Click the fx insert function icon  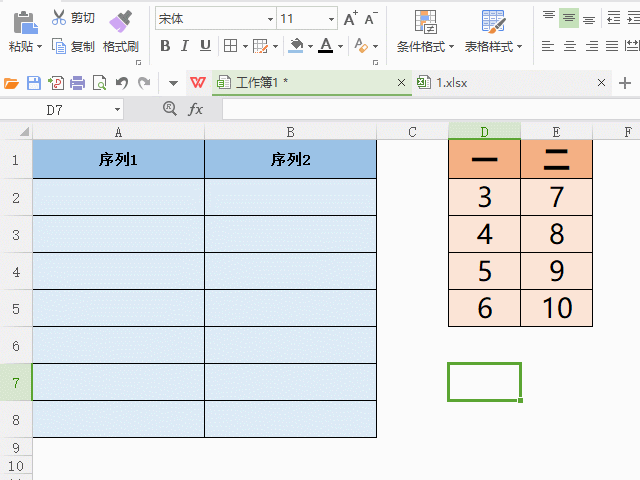point(196,109)
